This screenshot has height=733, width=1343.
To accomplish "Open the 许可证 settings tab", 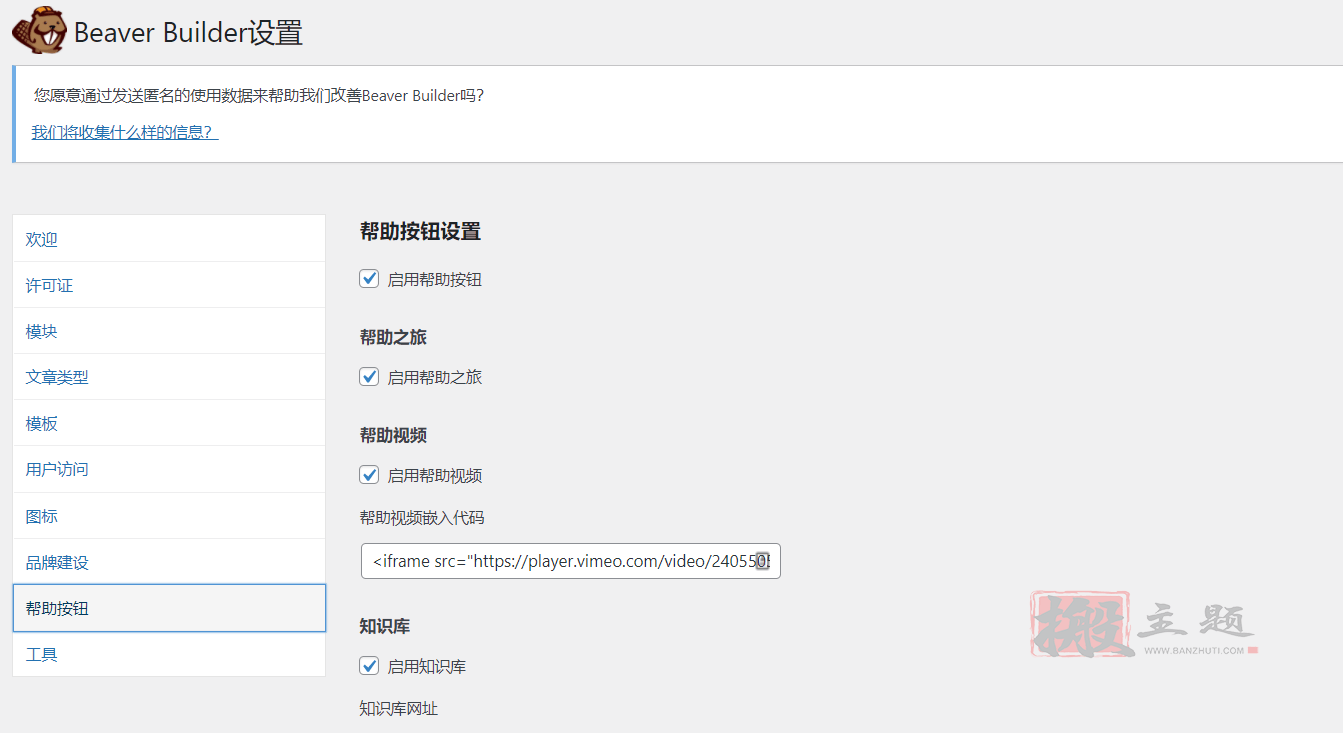I will click(169, 285).
